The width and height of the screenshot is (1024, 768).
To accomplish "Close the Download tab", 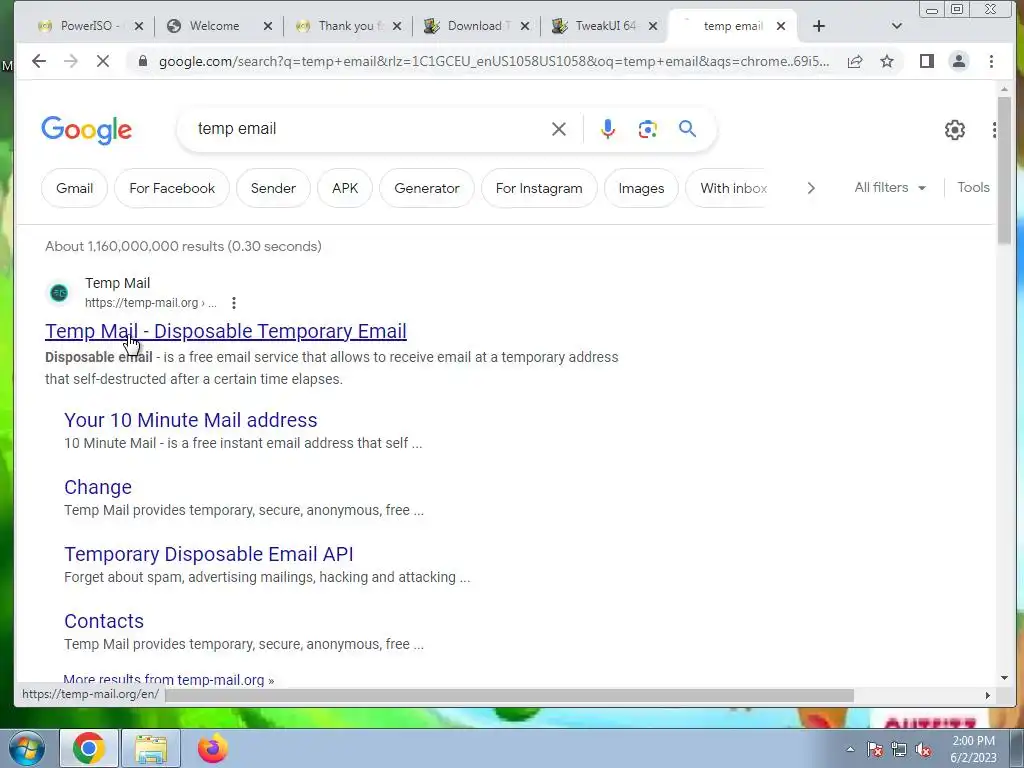I will 526,26.
